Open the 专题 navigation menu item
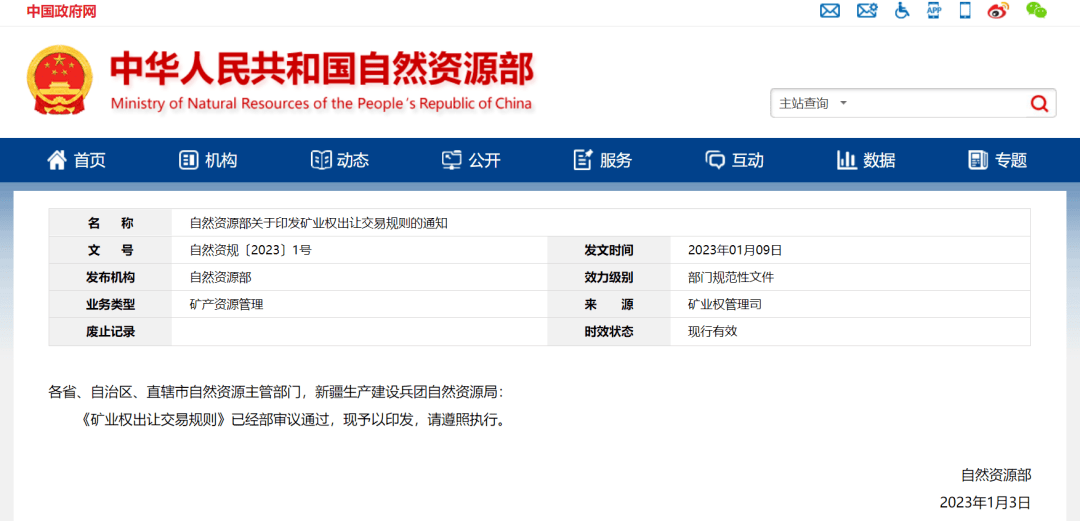This screenshot has height=521, width=1080. point(998,160)
